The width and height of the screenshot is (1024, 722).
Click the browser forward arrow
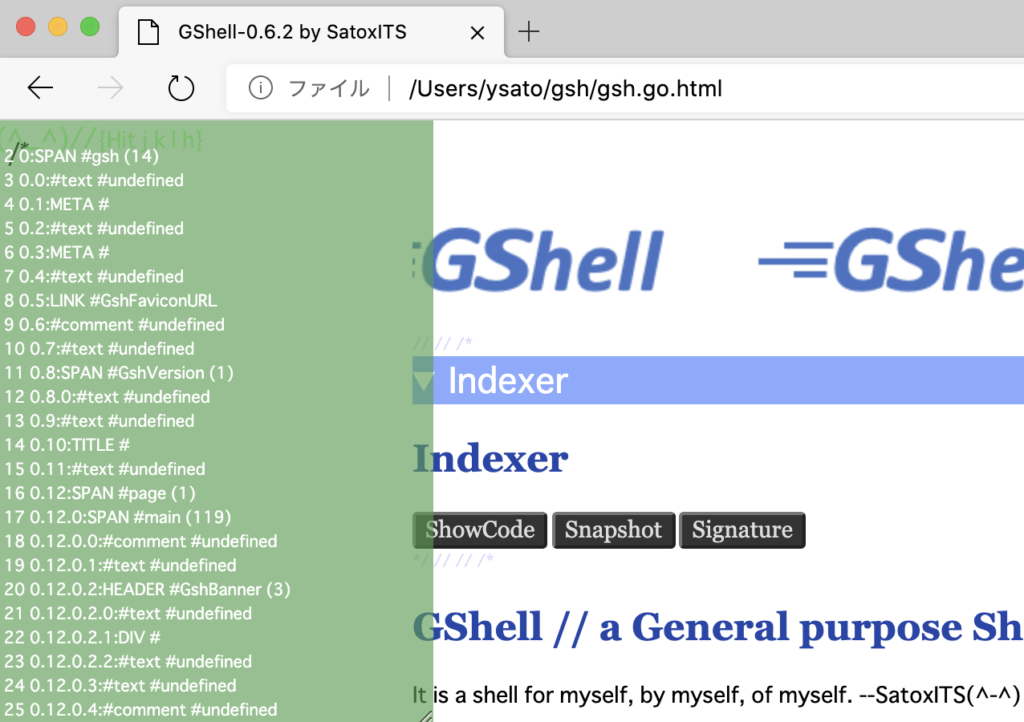pyautogui.click(x=110, y=89)
